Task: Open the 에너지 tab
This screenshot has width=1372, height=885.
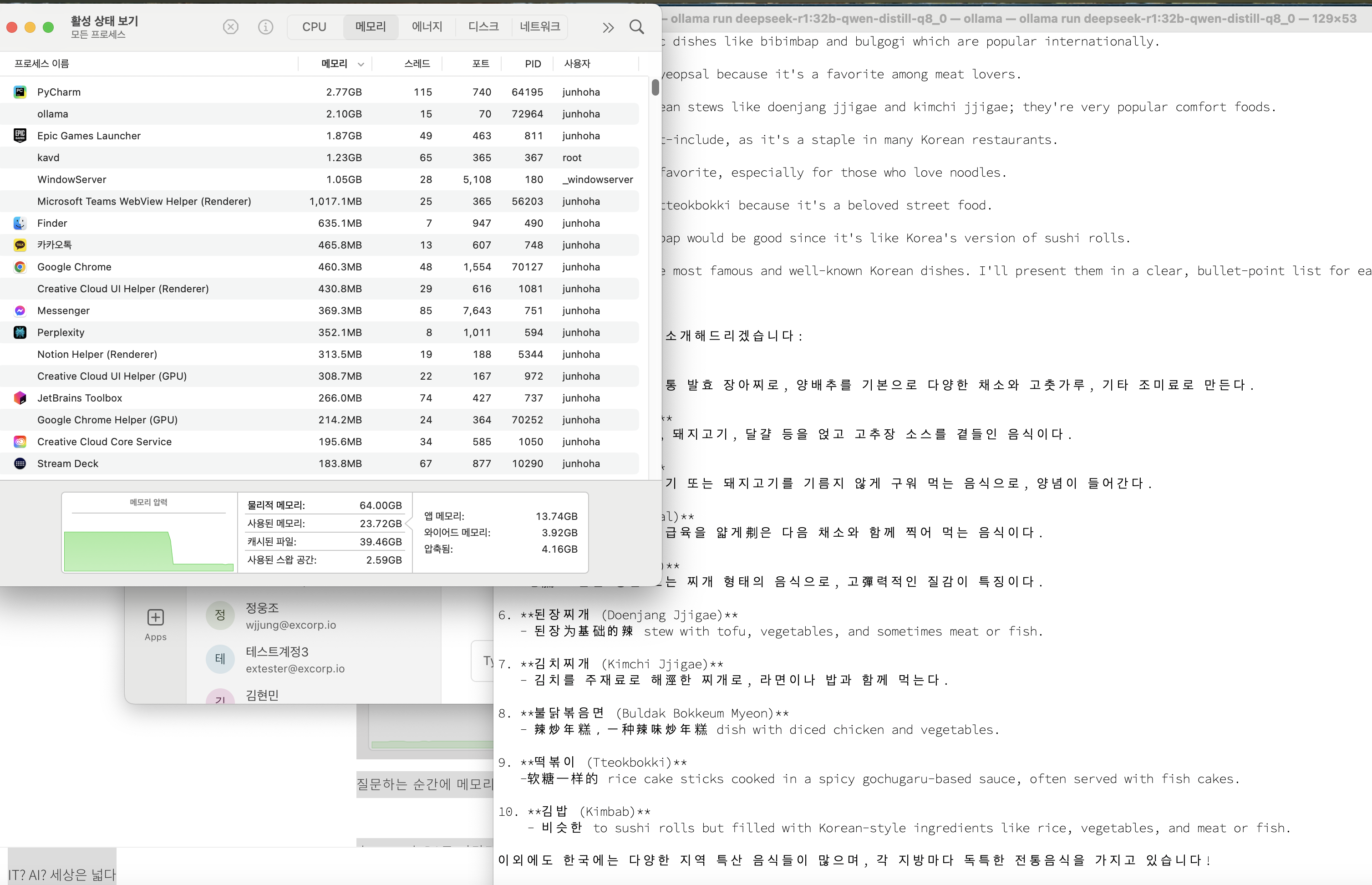Action: [x=427, y=27]
